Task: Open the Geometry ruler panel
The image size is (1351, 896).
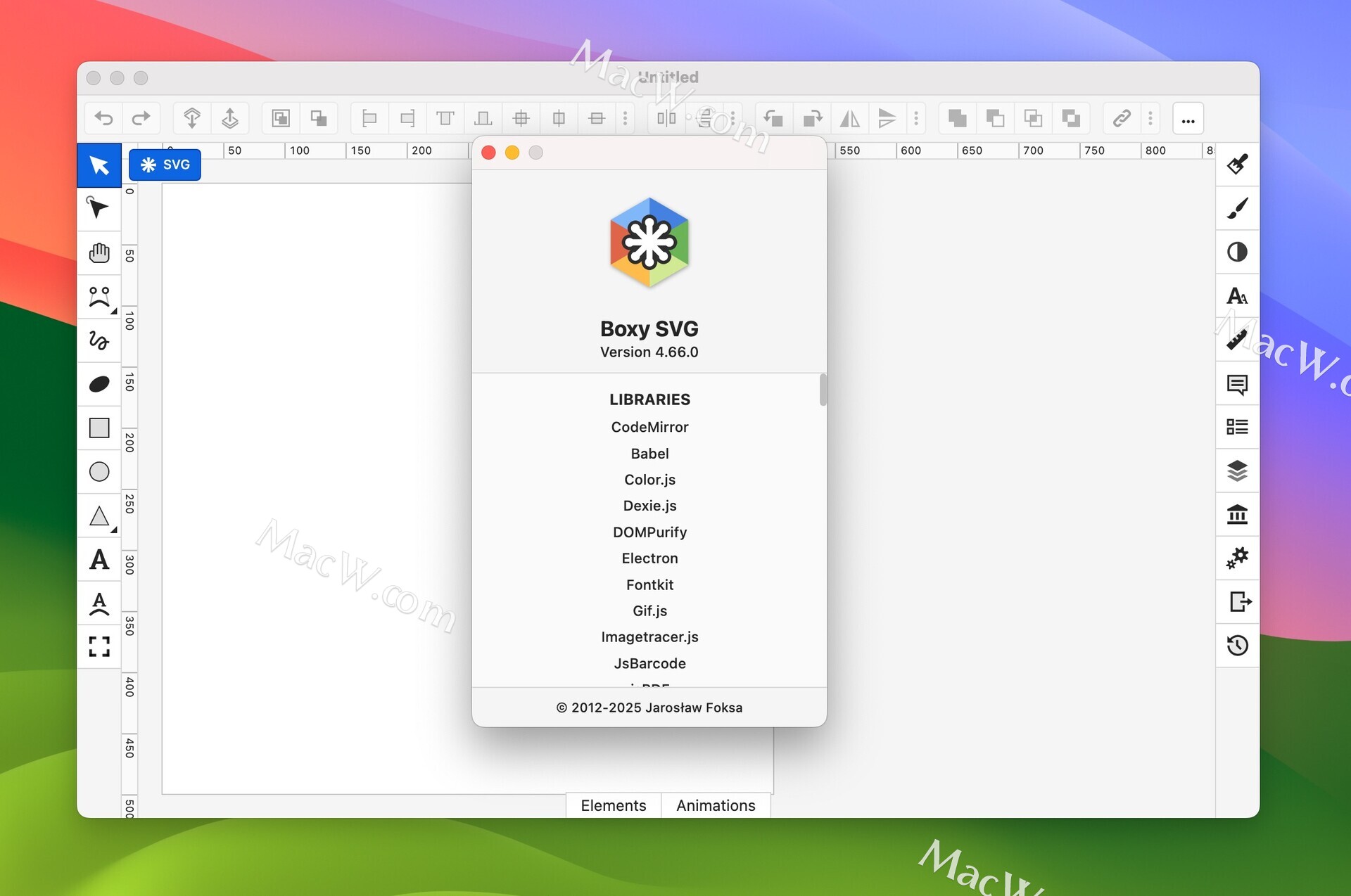Action: click(1238, 340)
